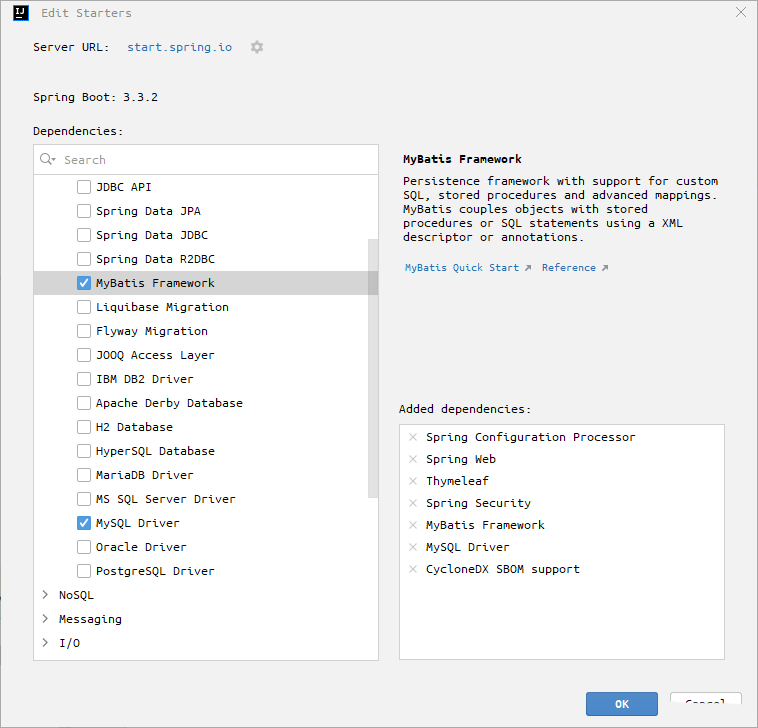Tick MariaDB Driver checkbox
This screenshot has height=728, width=758.
click(x=84, y=475)
